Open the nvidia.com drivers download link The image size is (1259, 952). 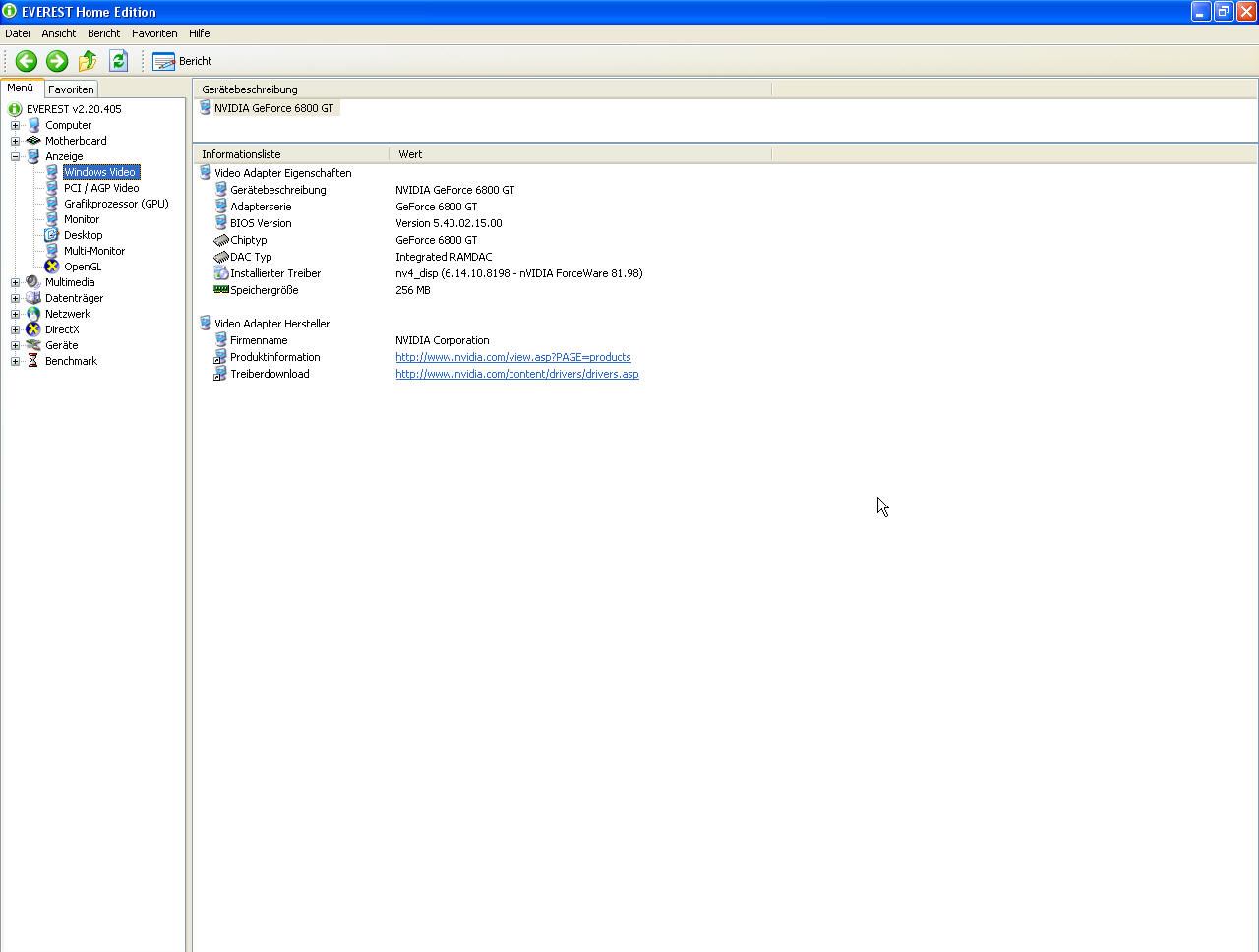pos(517,374)
